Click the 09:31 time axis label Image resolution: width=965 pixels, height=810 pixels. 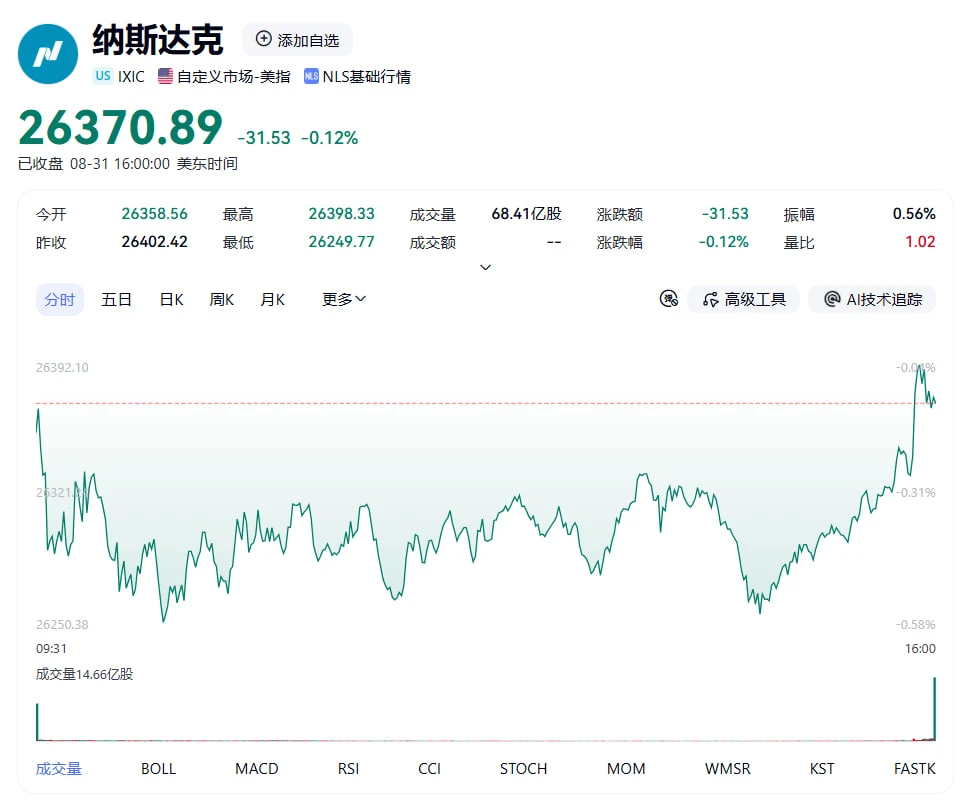point(51,649)
